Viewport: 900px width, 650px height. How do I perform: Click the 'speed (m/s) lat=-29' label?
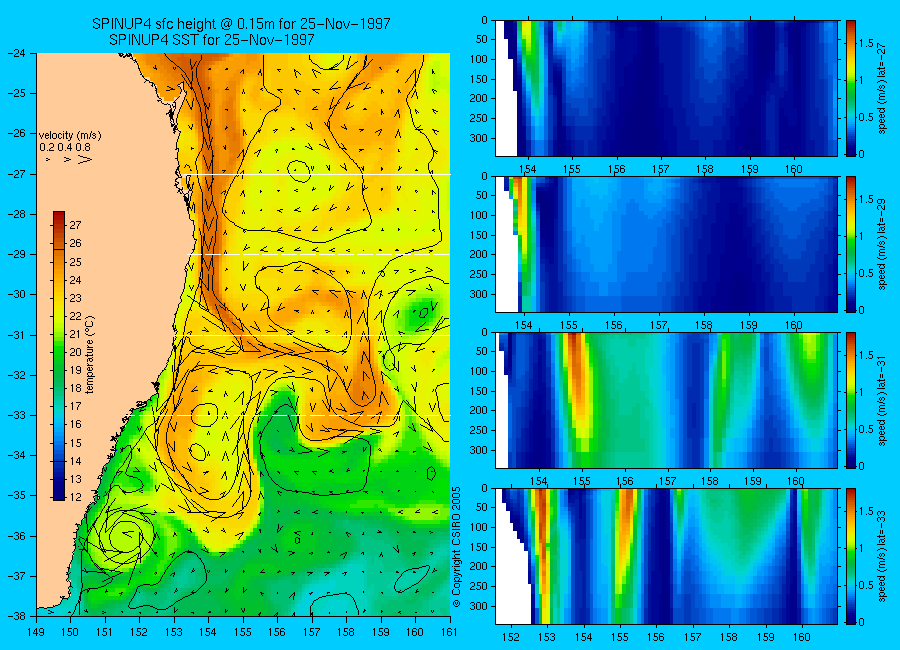[883, 244]
